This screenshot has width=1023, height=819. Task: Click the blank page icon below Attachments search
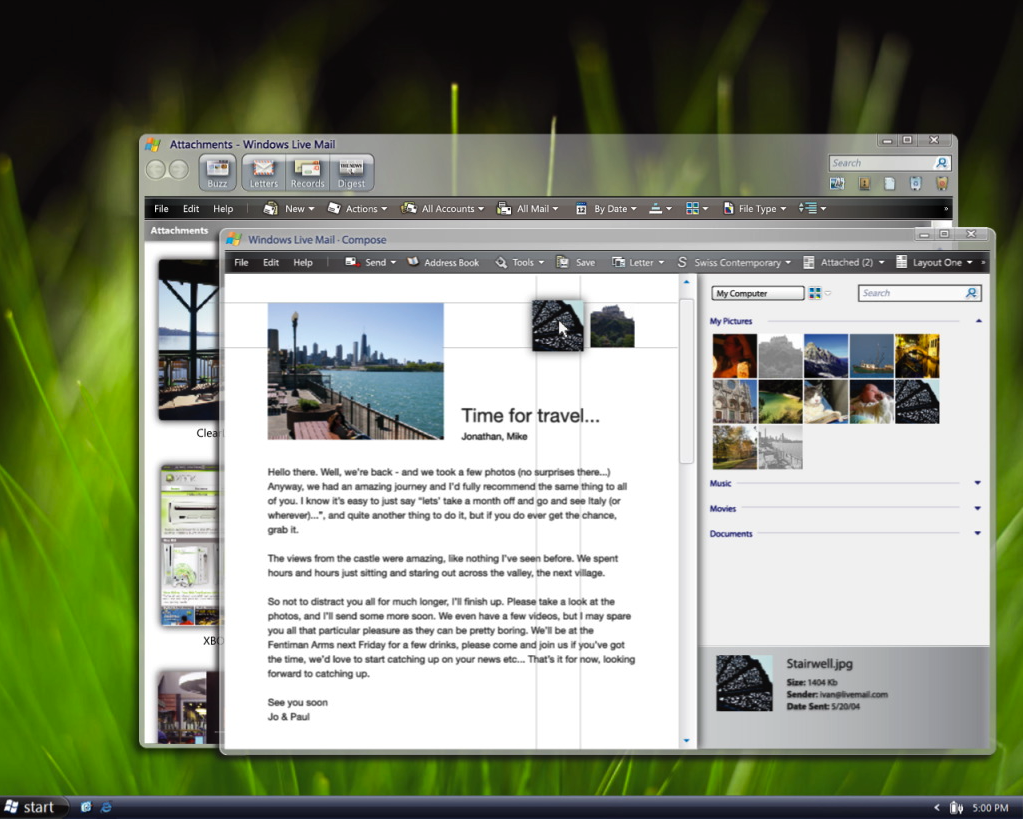click(889, 183)
